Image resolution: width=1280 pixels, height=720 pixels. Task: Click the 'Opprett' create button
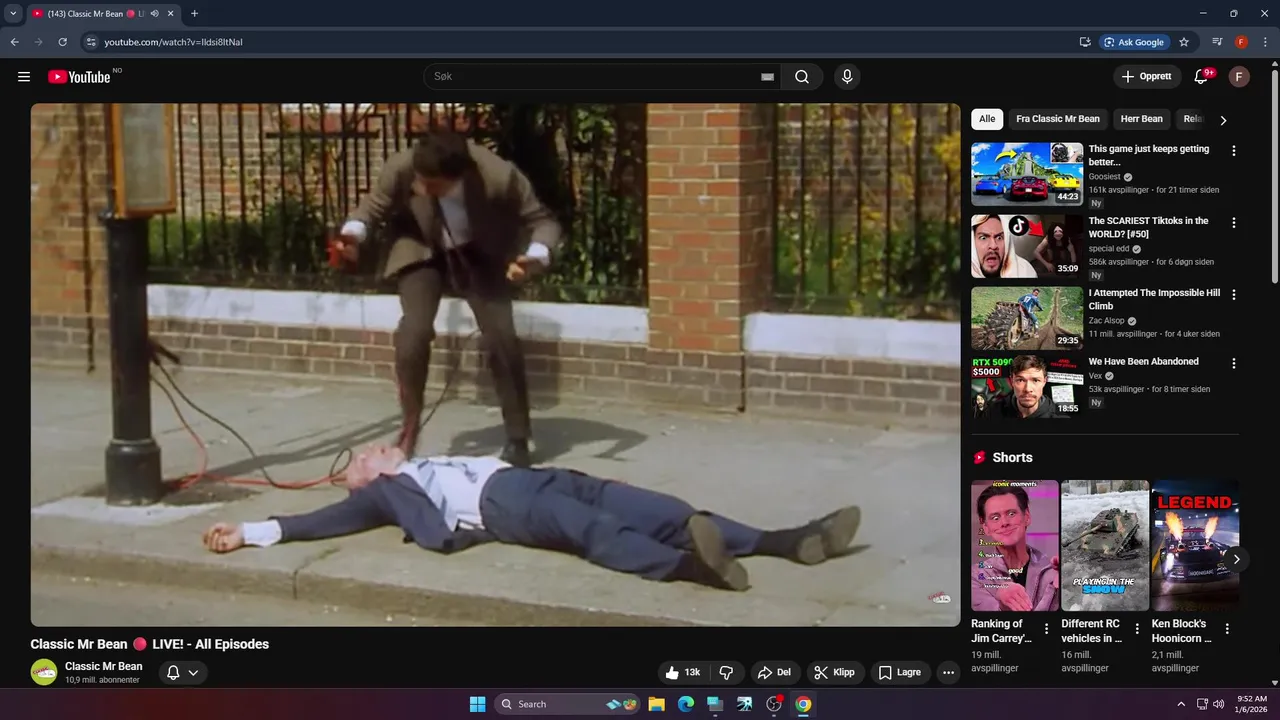coord(1147,77)
